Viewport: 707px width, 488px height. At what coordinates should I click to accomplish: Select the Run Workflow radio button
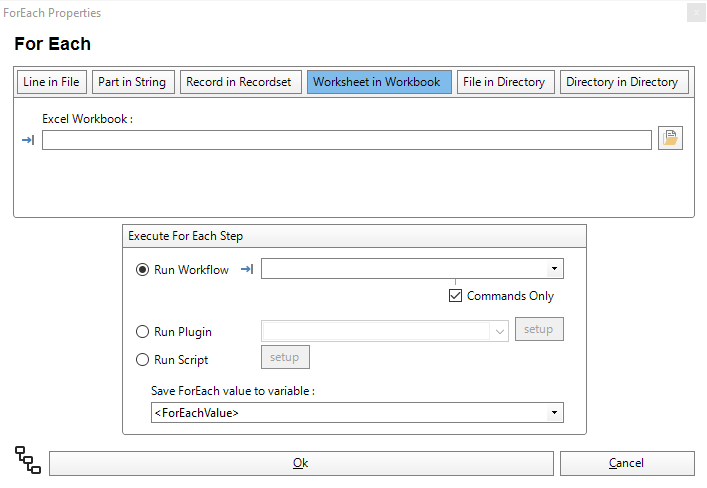pos(142,270)
